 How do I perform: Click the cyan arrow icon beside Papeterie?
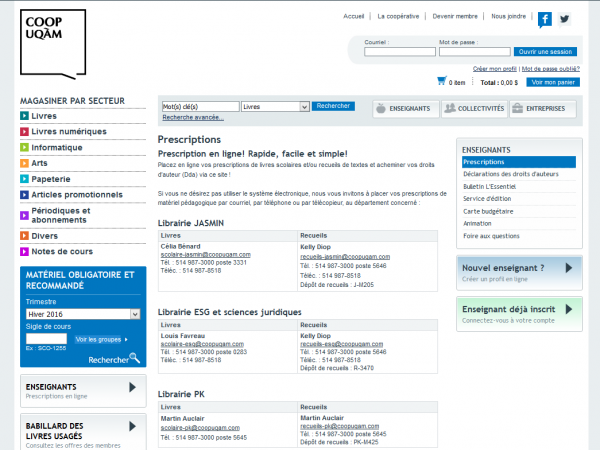click(24, 179)
